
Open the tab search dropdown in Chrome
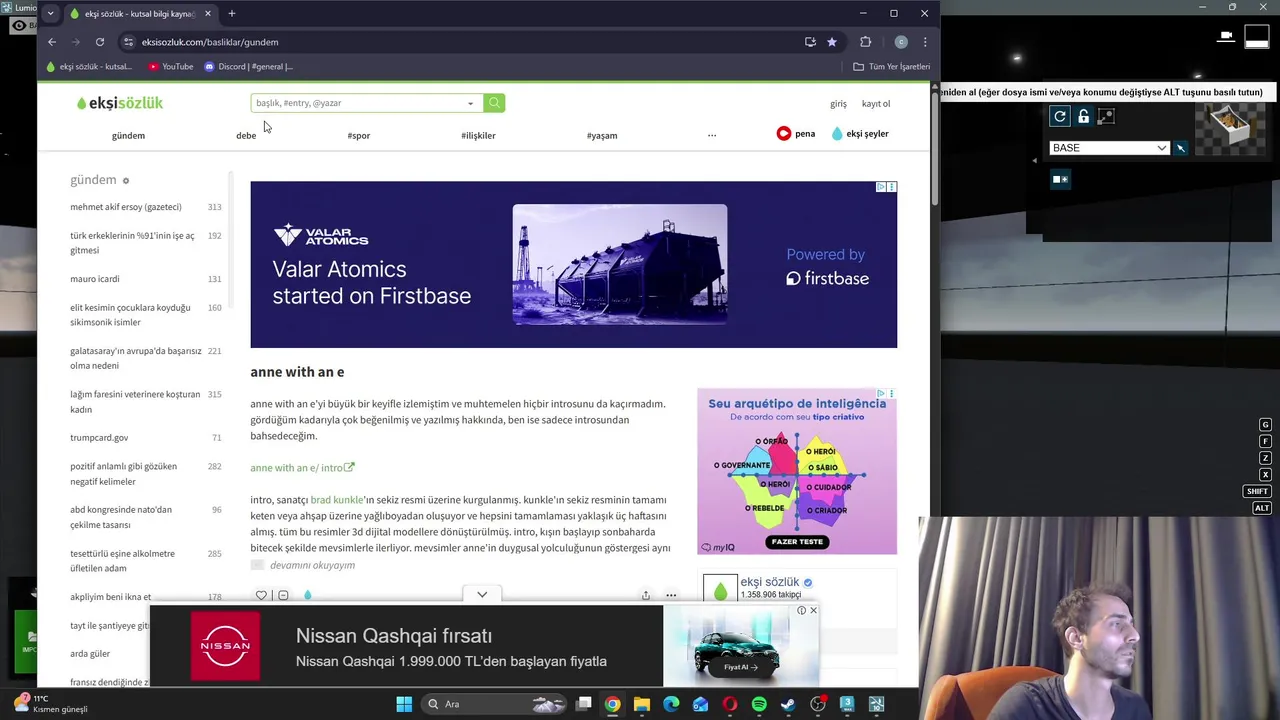tap(50, 14)
